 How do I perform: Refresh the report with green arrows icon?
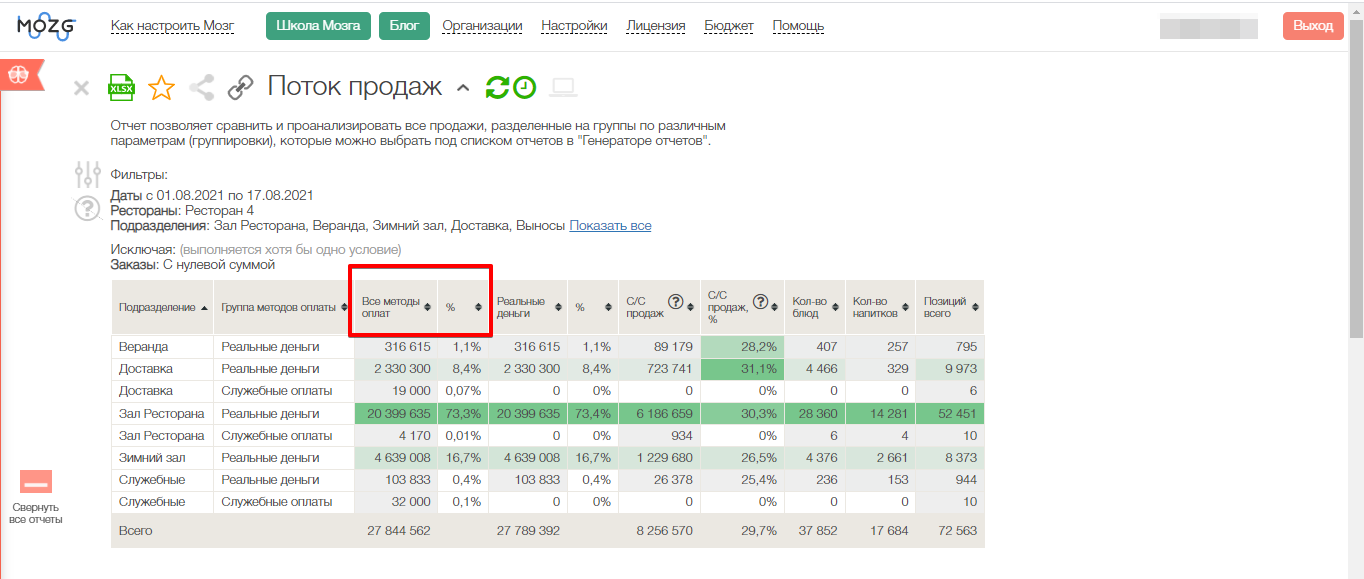[x=497, y=88]
